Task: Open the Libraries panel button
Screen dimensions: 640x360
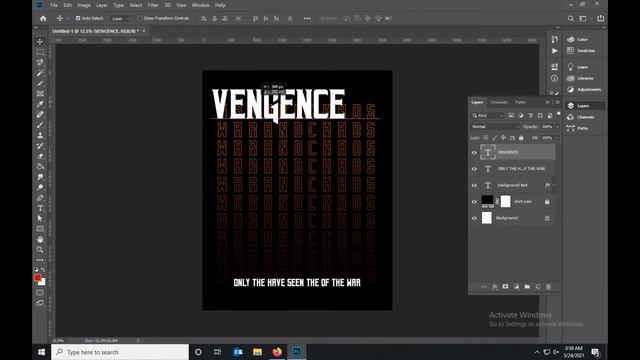Action: pyautogui.click(x=580, y=78)
